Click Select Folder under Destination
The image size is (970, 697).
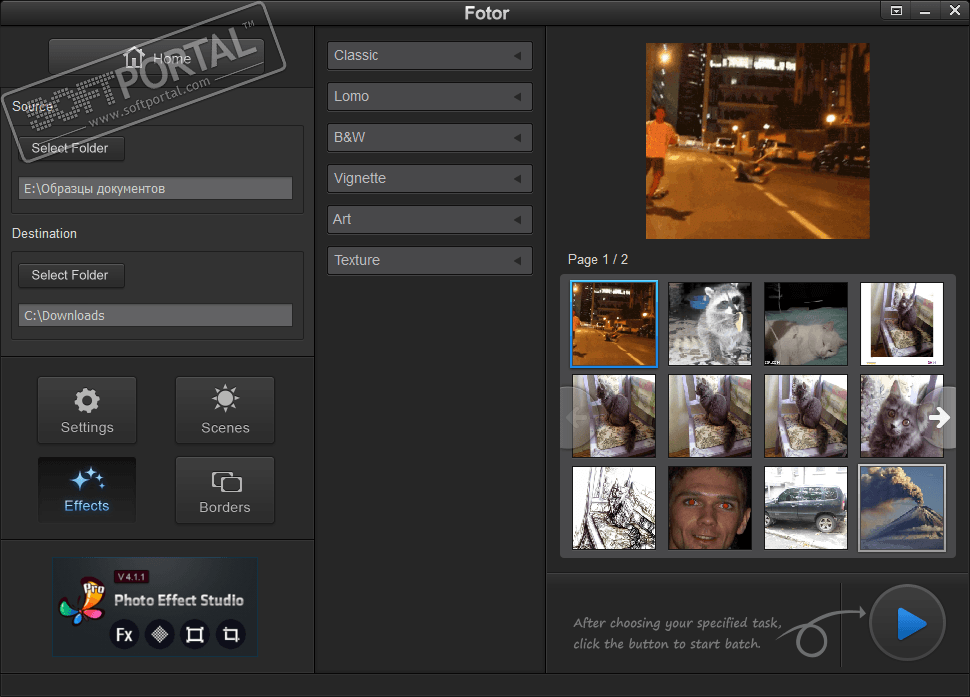pyautogui.click(x=70, y=275)
